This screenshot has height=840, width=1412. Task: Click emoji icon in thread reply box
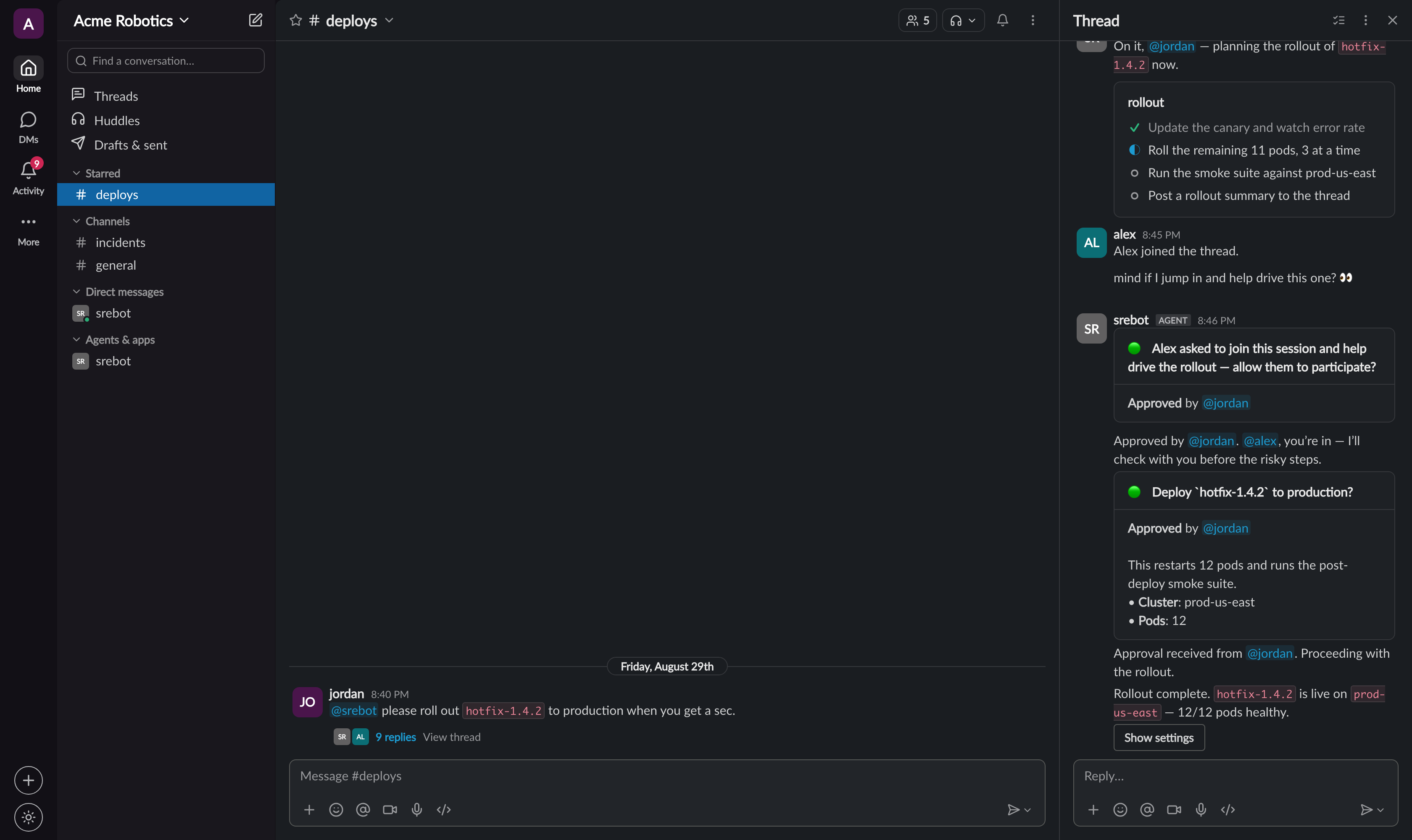pyautogui.click(x=1120, y=809)
